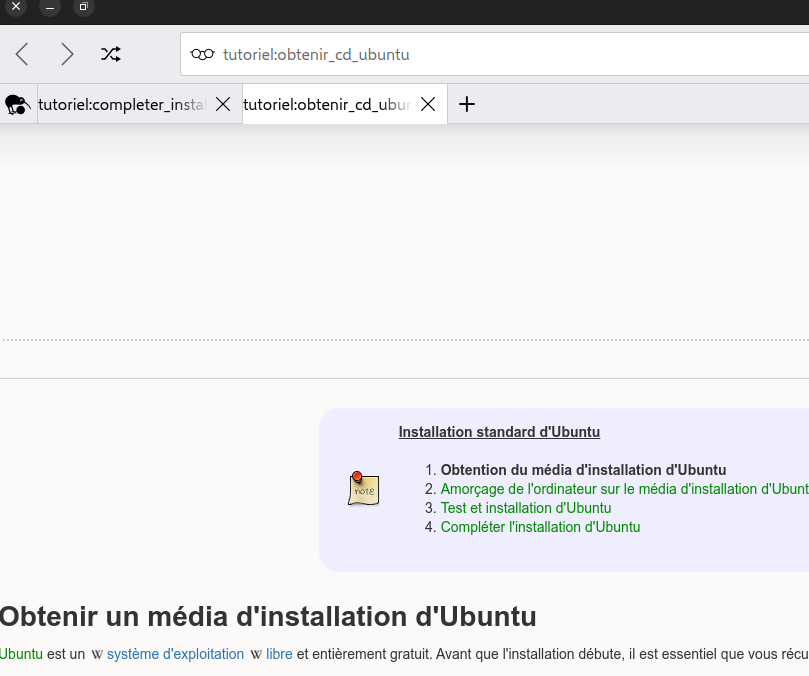Open 'Compléter l'installation d'Ubuntu' link
Screen dimensions: 809x676
540,527
